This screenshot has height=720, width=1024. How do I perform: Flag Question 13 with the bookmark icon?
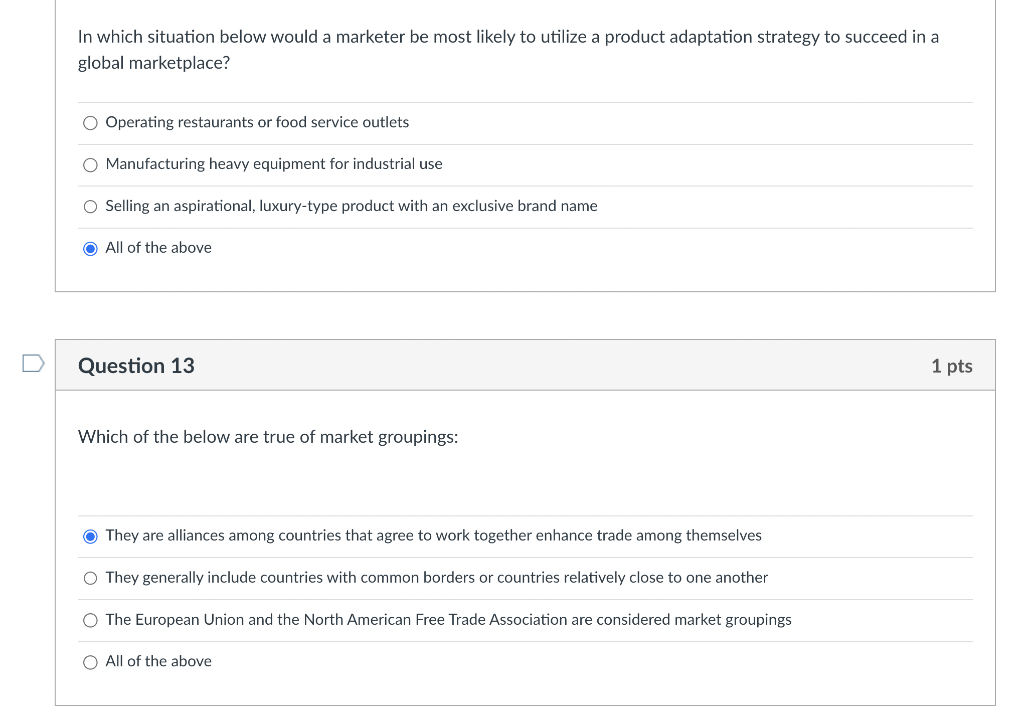pos(31,365)
